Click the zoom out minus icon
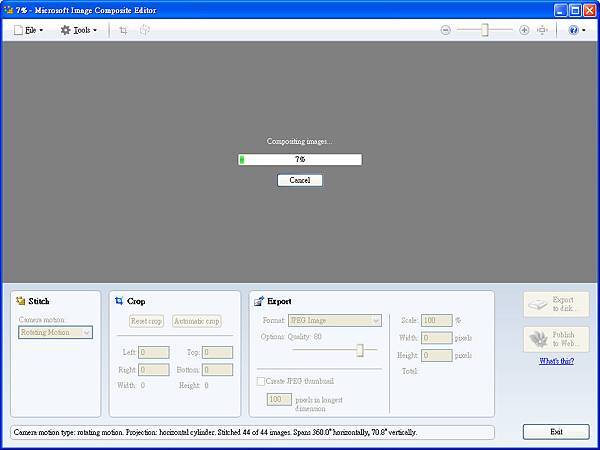This screenshot has width=600, height=450. (x=445, y=30)
